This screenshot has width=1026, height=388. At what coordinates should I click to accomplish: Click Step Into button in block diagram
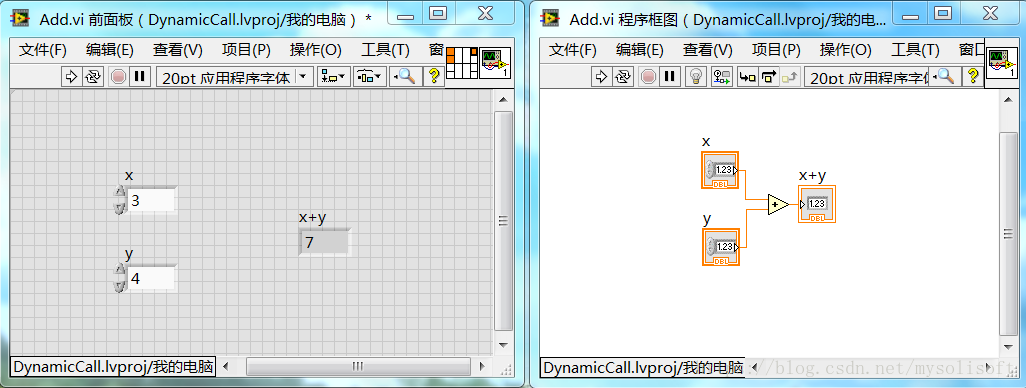(747, 77)
